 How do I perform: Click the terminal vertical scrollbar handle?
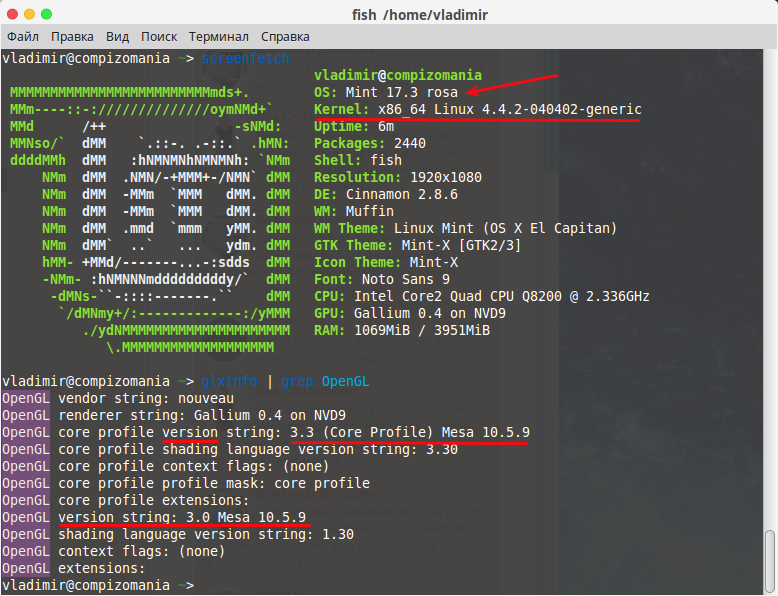pos(770,562)
